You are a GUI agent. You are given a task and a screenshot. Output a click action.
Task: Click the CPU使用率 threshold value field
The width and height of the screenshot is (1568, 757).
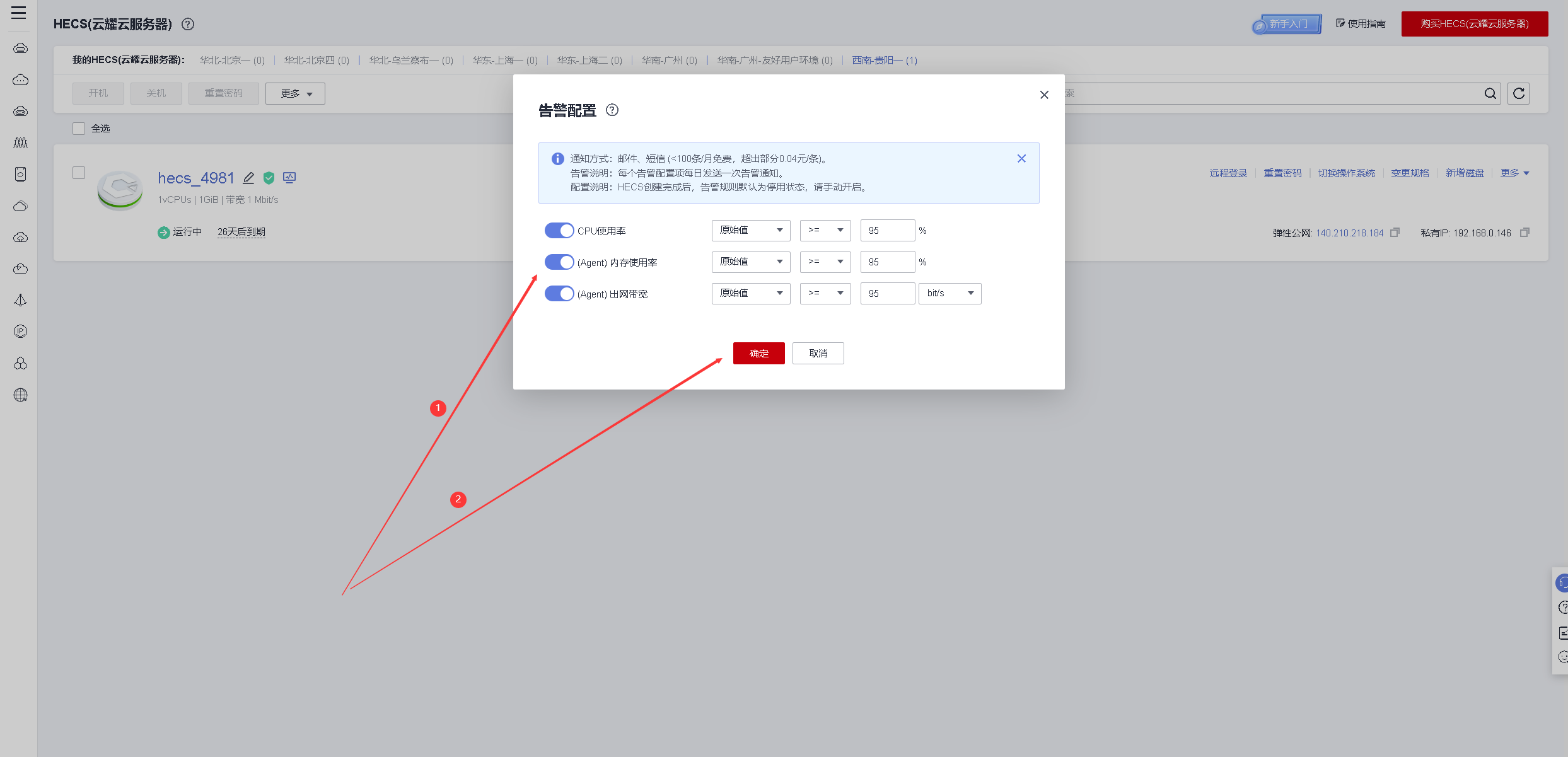pyautogui.click(x=887, y=231)
